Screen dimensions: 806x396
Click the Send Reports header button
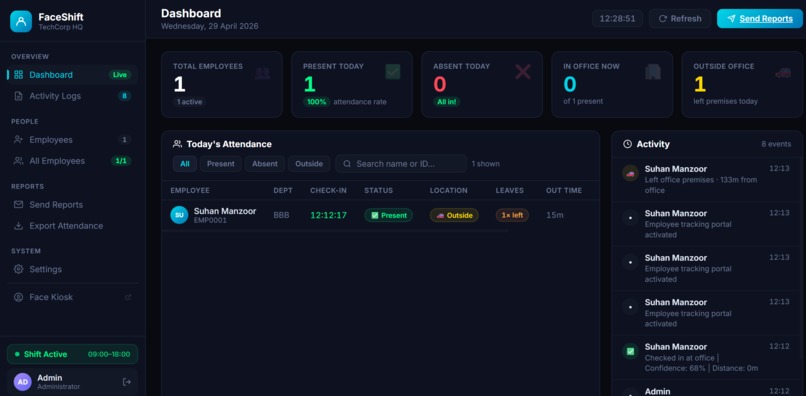click(x=760, y=19)
